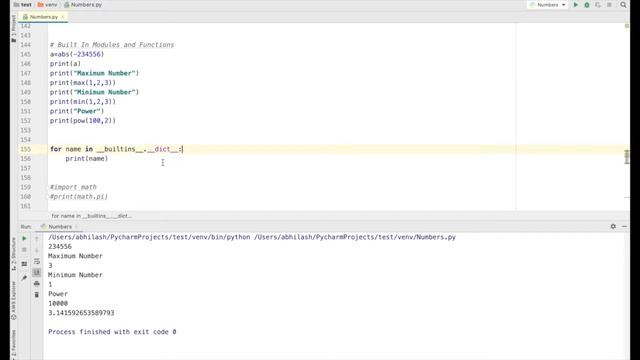
Task: Rerun Numbers from the Run panel
Action: pyautogui.click(x=24, y=238)
